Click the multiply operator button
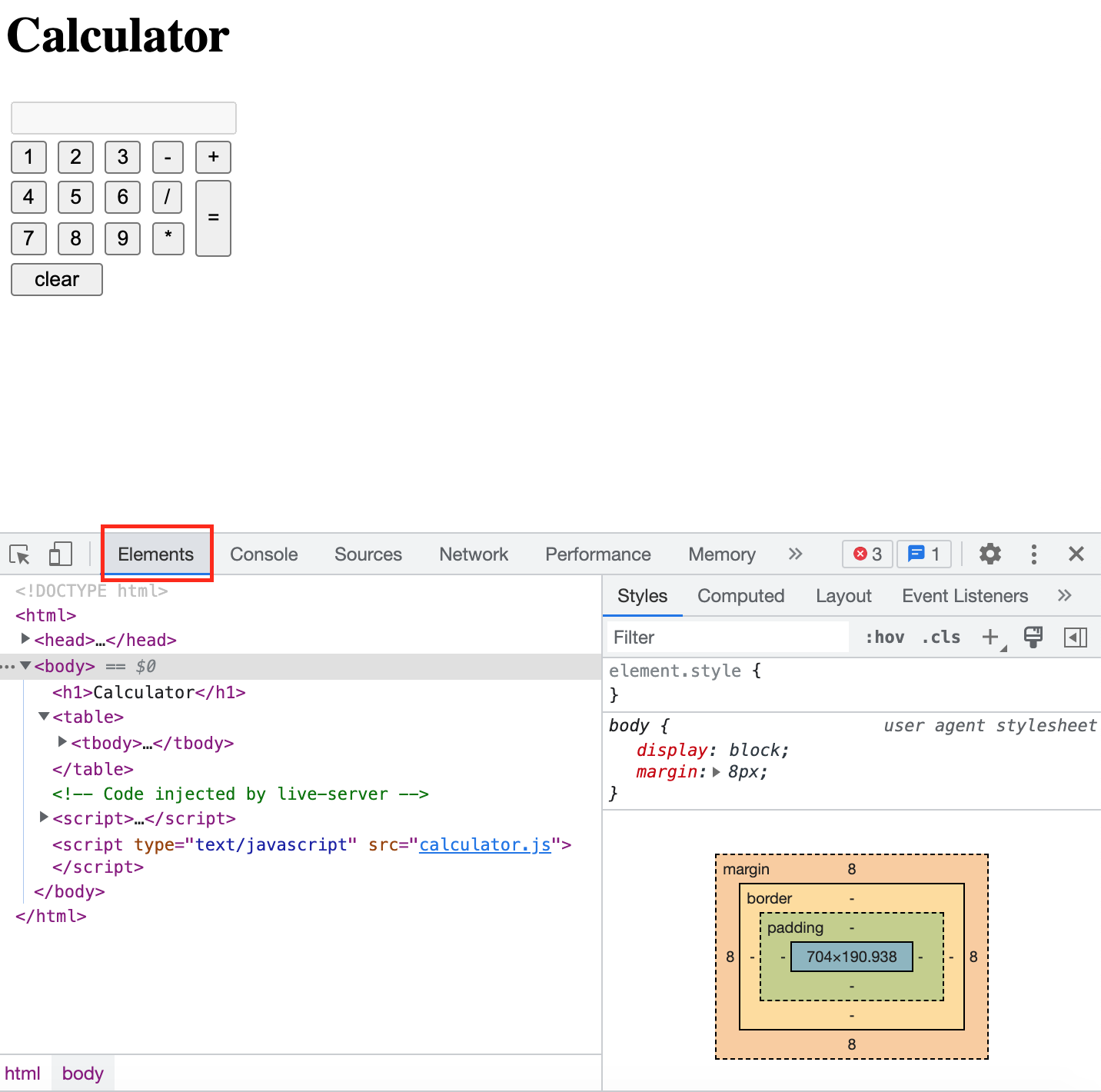This screenshot has height=1092, width=1101. tap(168, 238)
